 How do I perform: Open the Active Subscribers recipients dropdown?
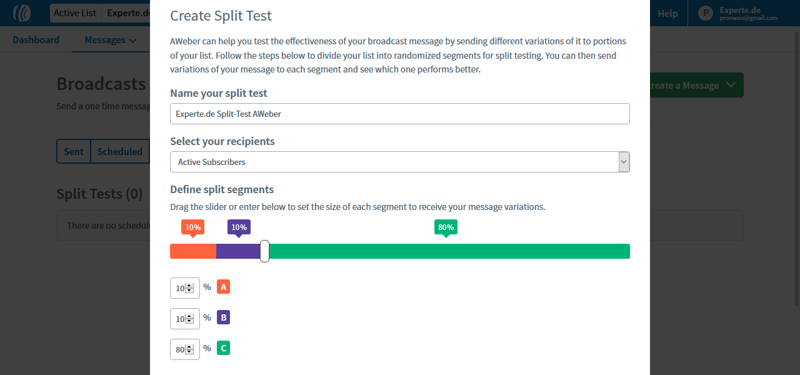(x=399, y=162)
